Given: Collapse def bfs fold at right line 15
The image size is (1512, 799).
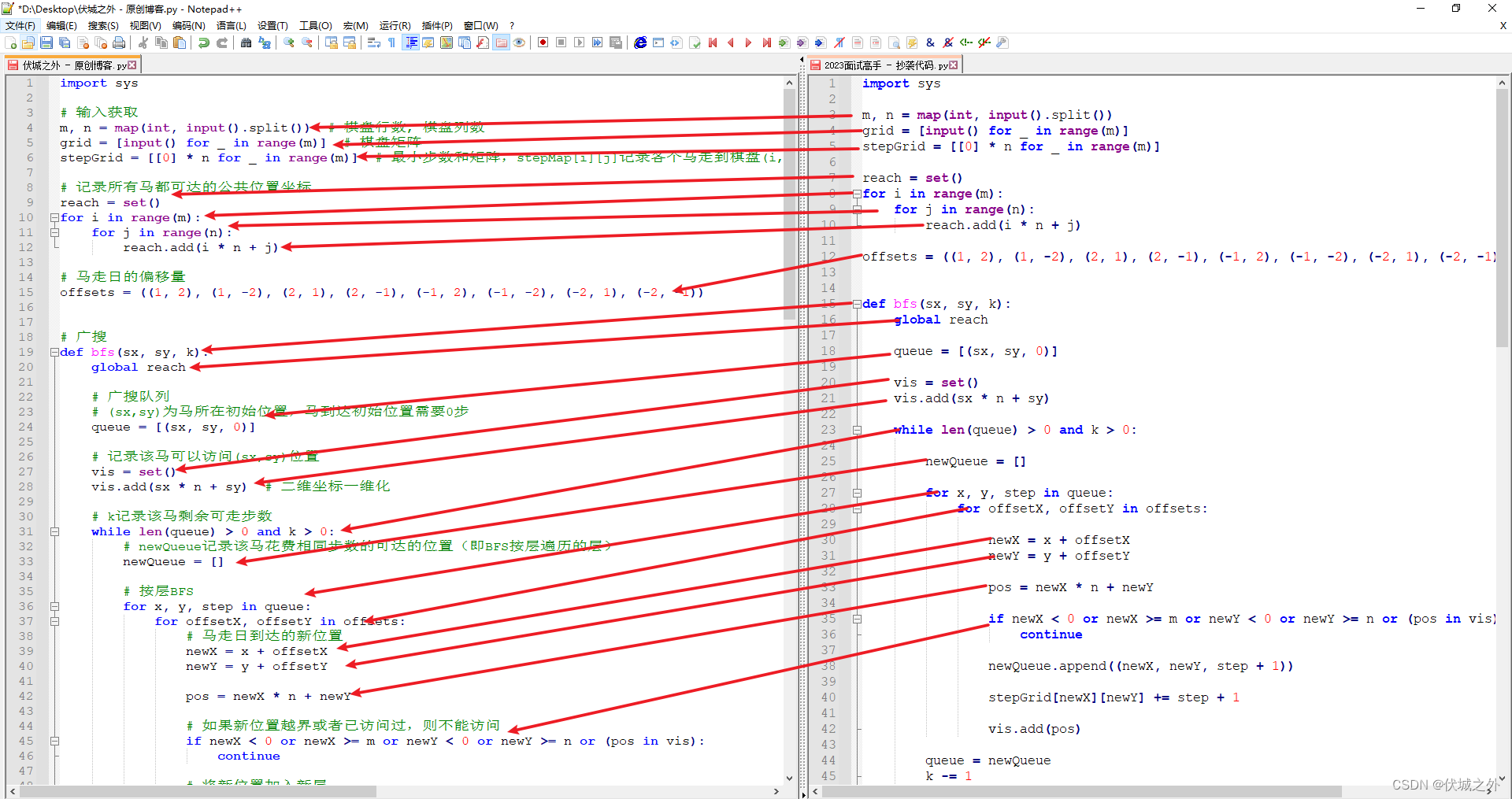Looking at the screenshot, I should [857, 304].
